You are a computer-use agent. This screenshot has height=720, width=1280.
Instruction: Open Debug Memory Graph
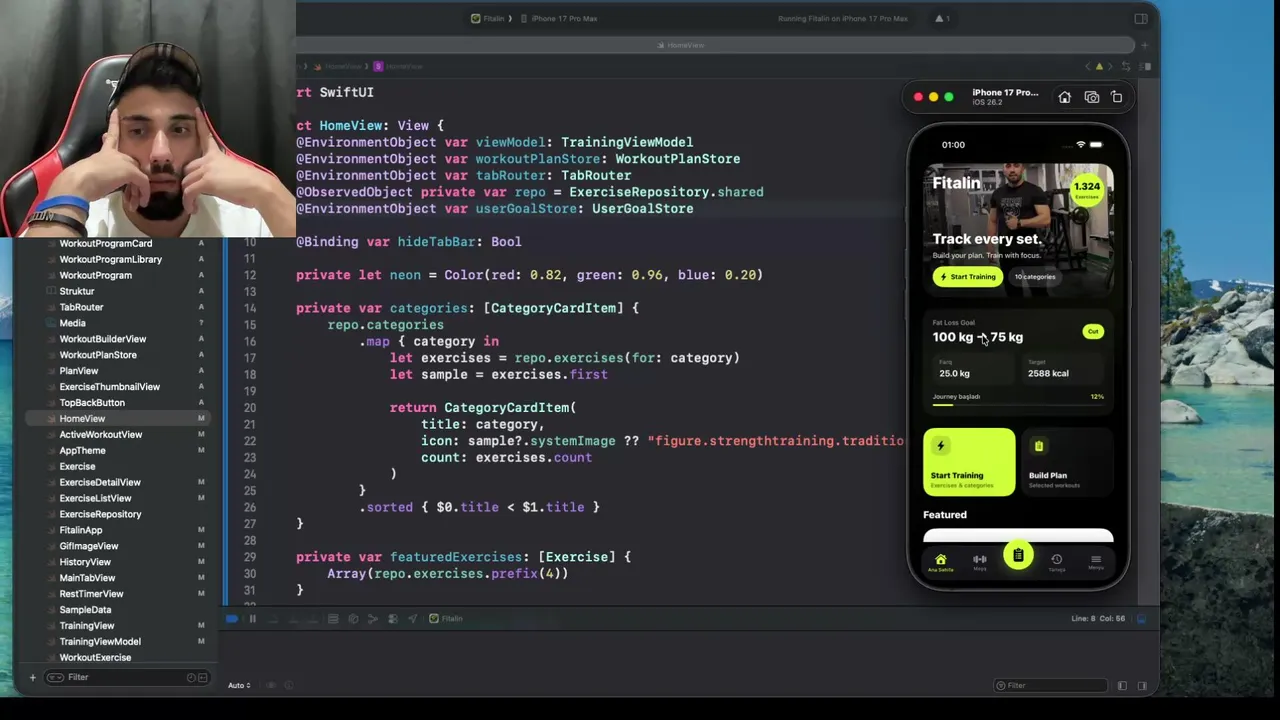[353, 619]
